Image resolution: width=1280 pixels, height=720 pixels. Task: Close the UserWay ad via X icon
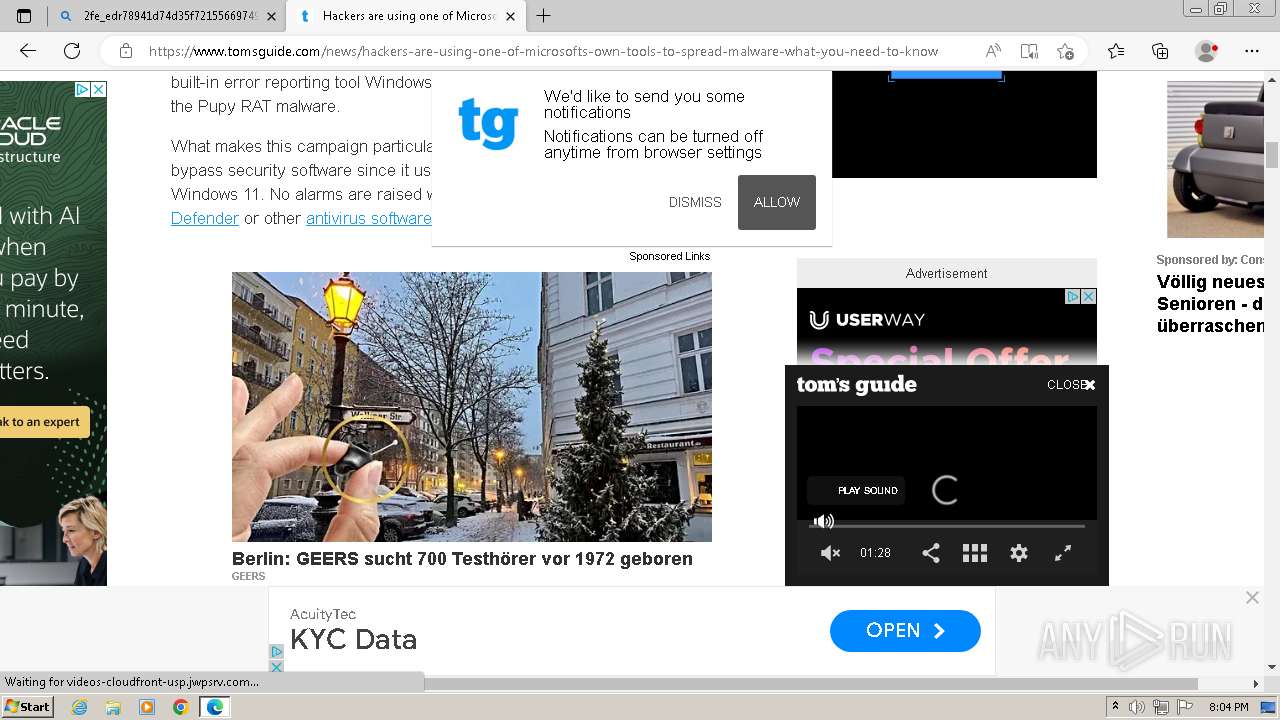(1089, 296)
